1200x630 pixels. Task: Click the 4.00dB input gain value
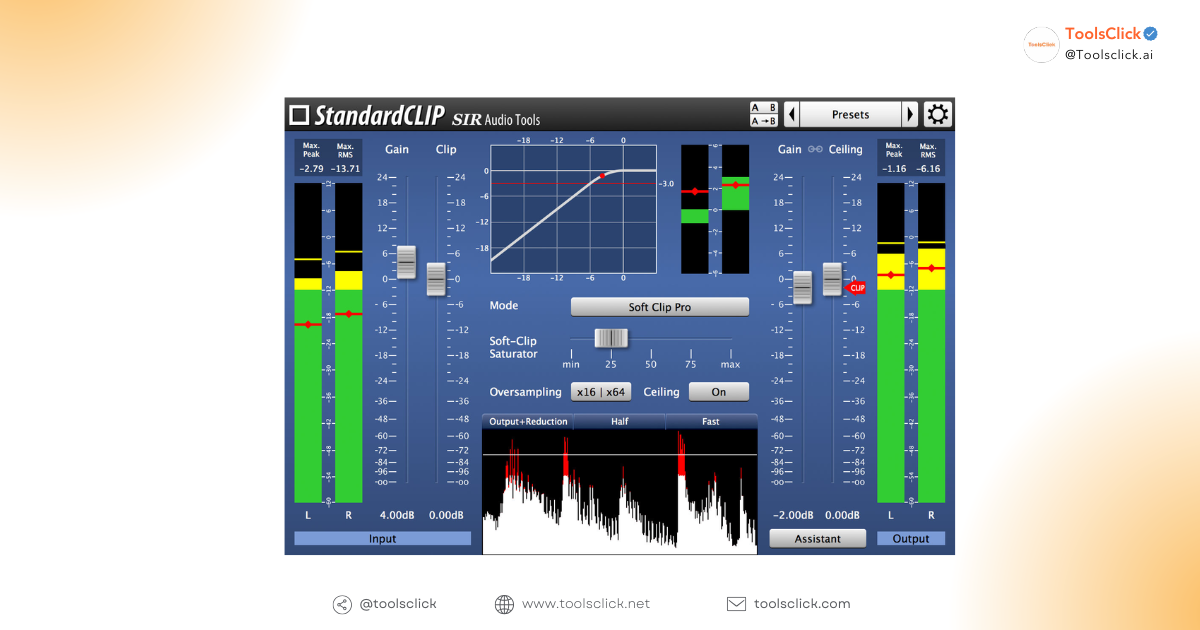[x=397, y=516]
